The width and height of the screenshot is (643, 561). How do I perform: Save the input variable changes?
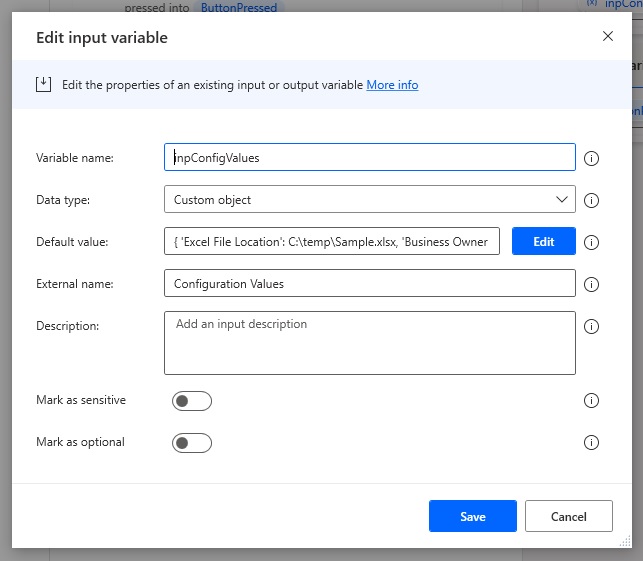[472, 516]
